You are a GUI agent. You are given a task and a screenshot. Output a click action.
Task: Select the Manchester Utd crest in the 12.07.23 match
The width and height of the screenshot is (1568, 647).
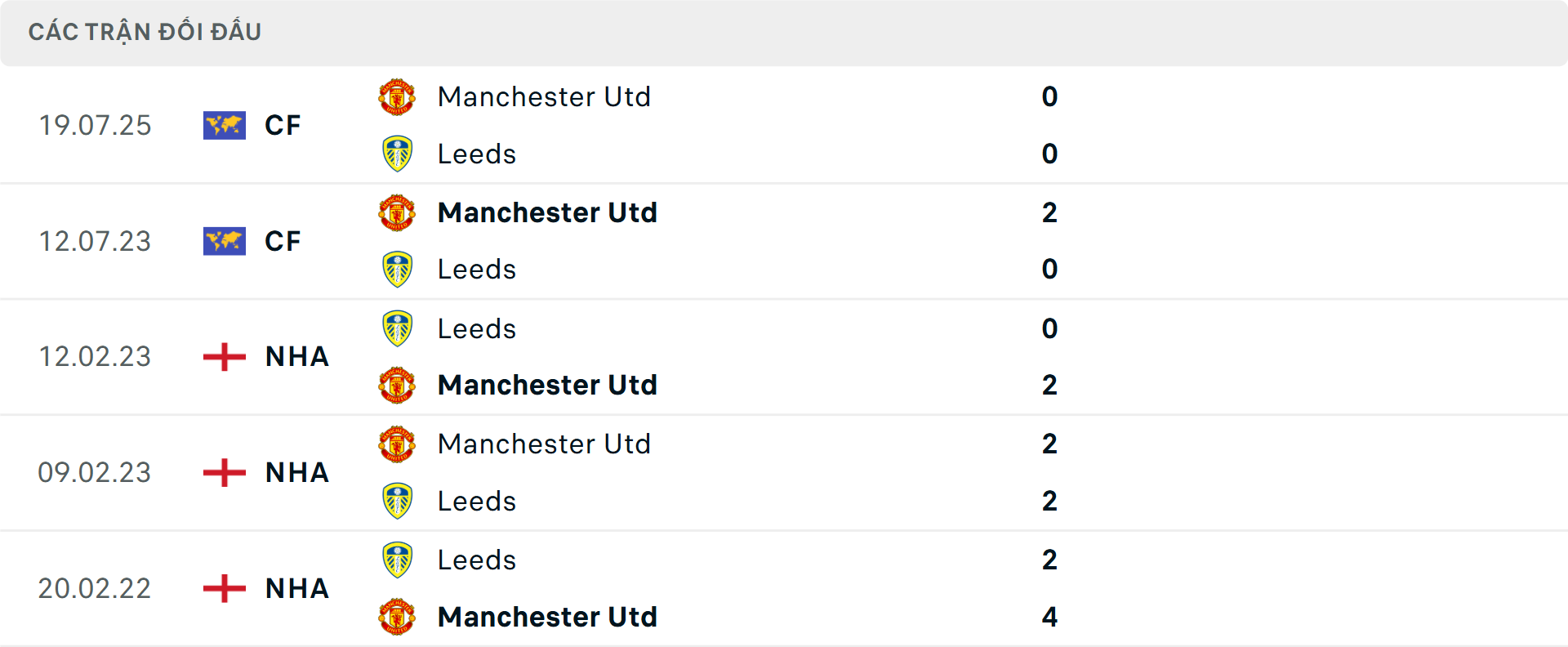coord(397,212)
